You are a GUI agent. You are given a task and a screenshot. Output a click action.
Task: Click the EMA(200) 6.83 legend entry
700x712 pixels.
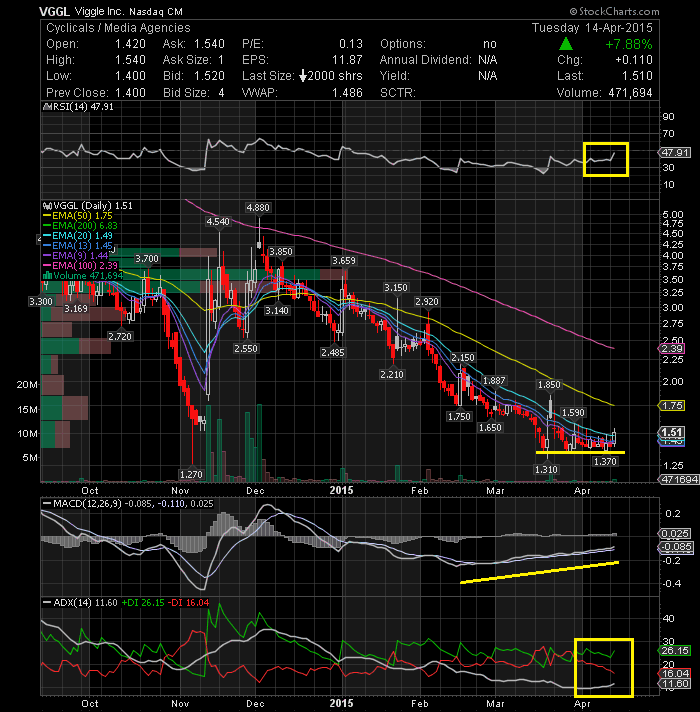pyautogui.click(x=85, y=226)
